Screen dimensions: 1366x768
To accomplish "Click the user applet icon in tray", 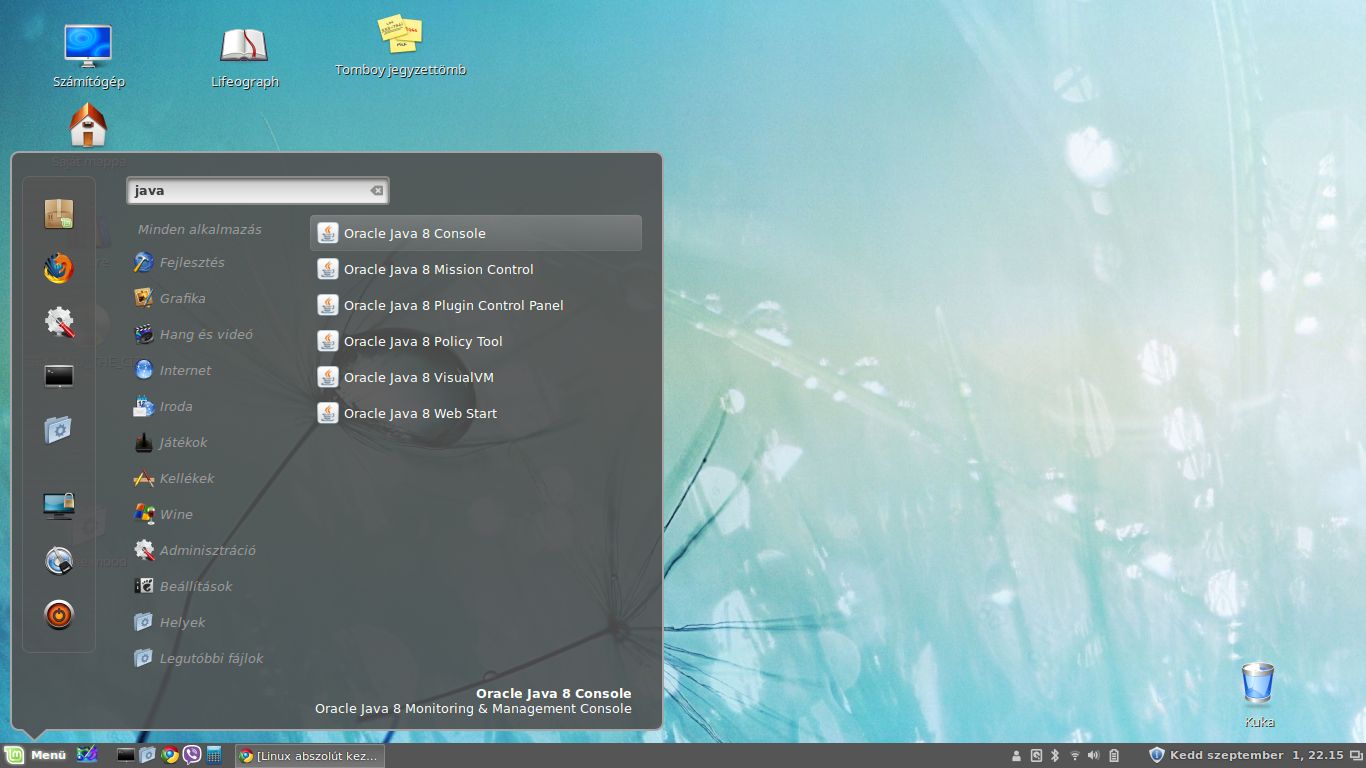I will [x=1017, y=755].
